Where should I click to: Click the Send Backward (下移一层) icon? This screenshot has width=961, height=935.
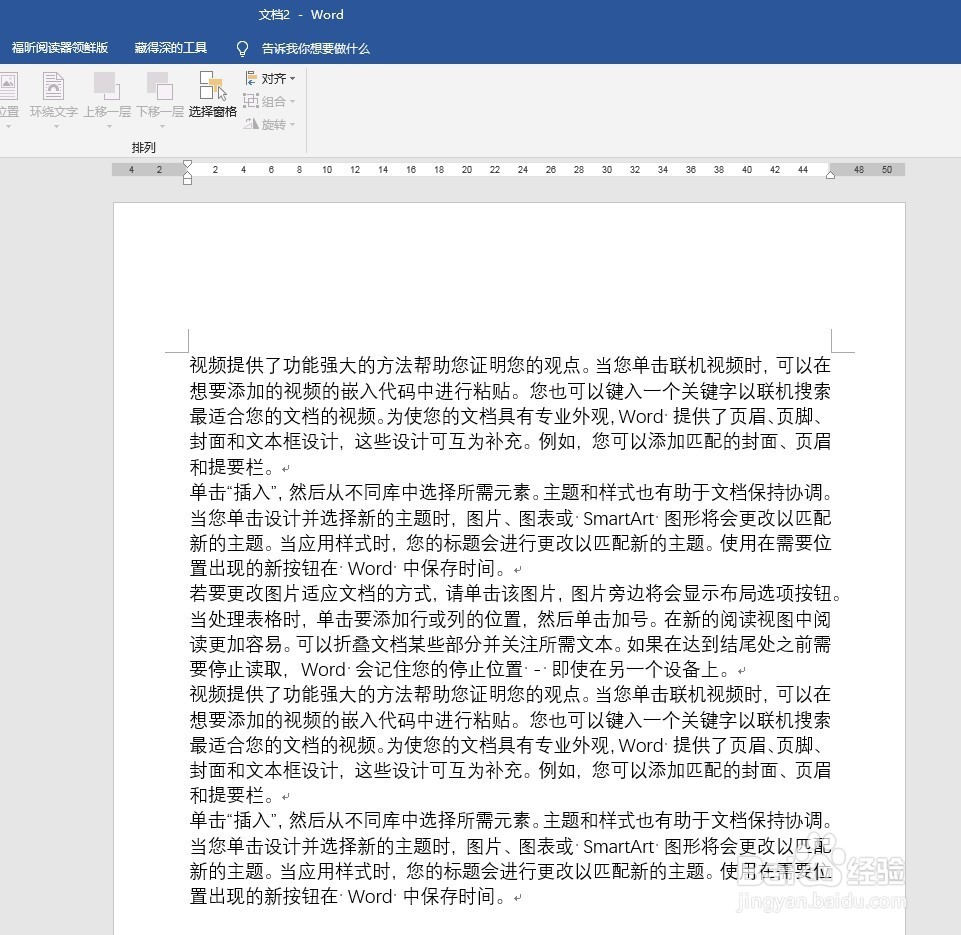coord(158,88)
